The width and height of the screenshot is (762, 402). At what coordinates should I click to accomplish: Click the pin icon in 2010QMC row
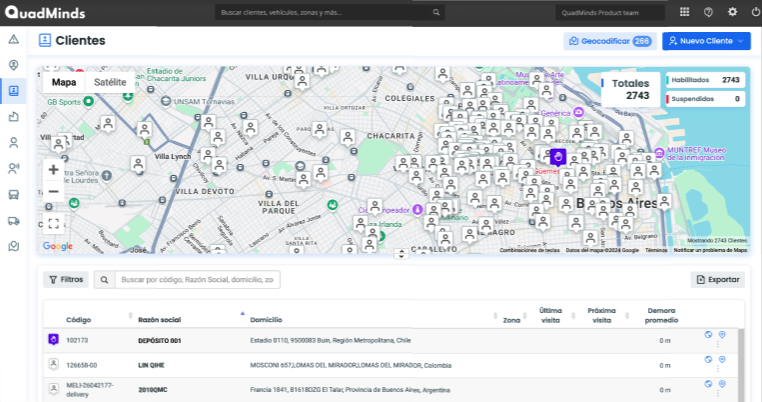tap(722, 384)
